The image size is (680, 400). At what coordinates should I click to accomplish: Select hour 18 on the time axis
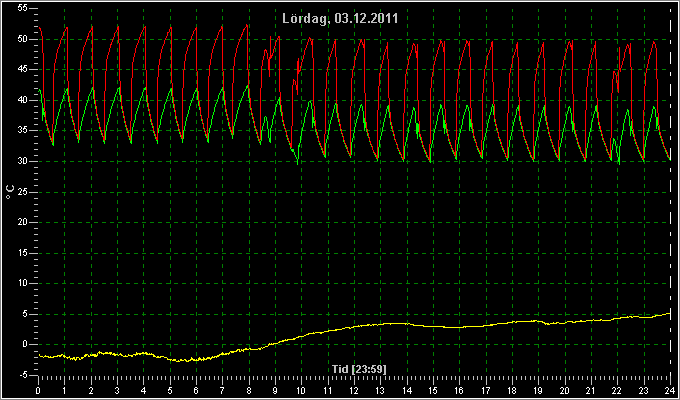pos(512,390)
